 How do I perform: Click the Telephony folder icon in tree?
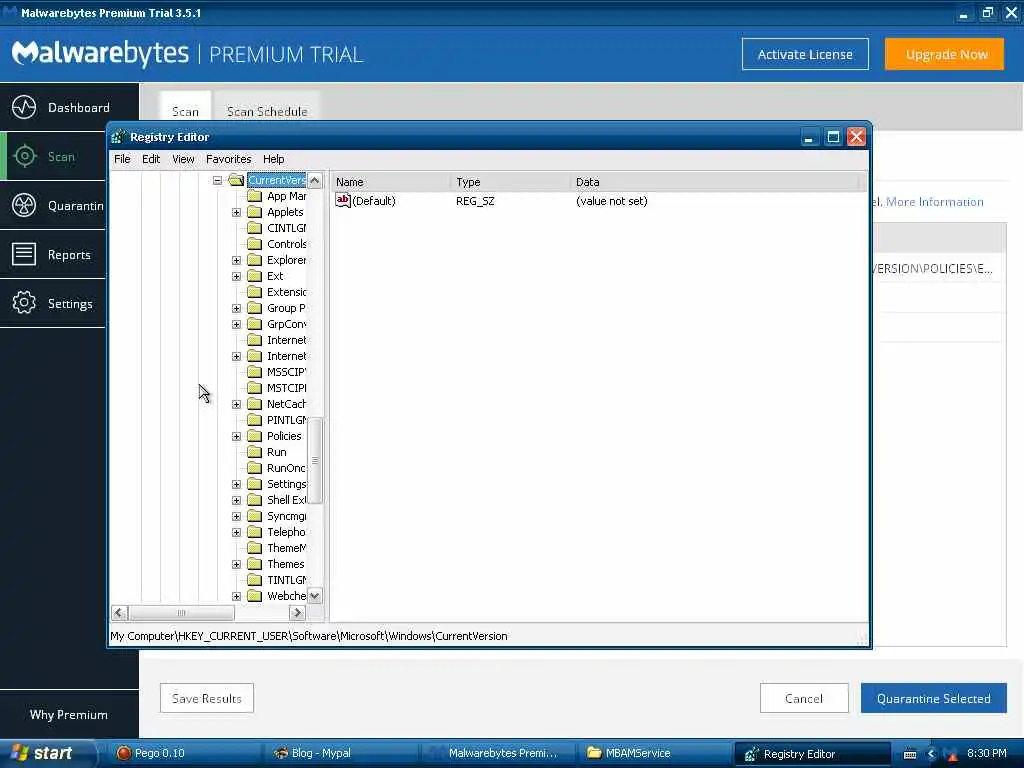[x=255, y=532]
